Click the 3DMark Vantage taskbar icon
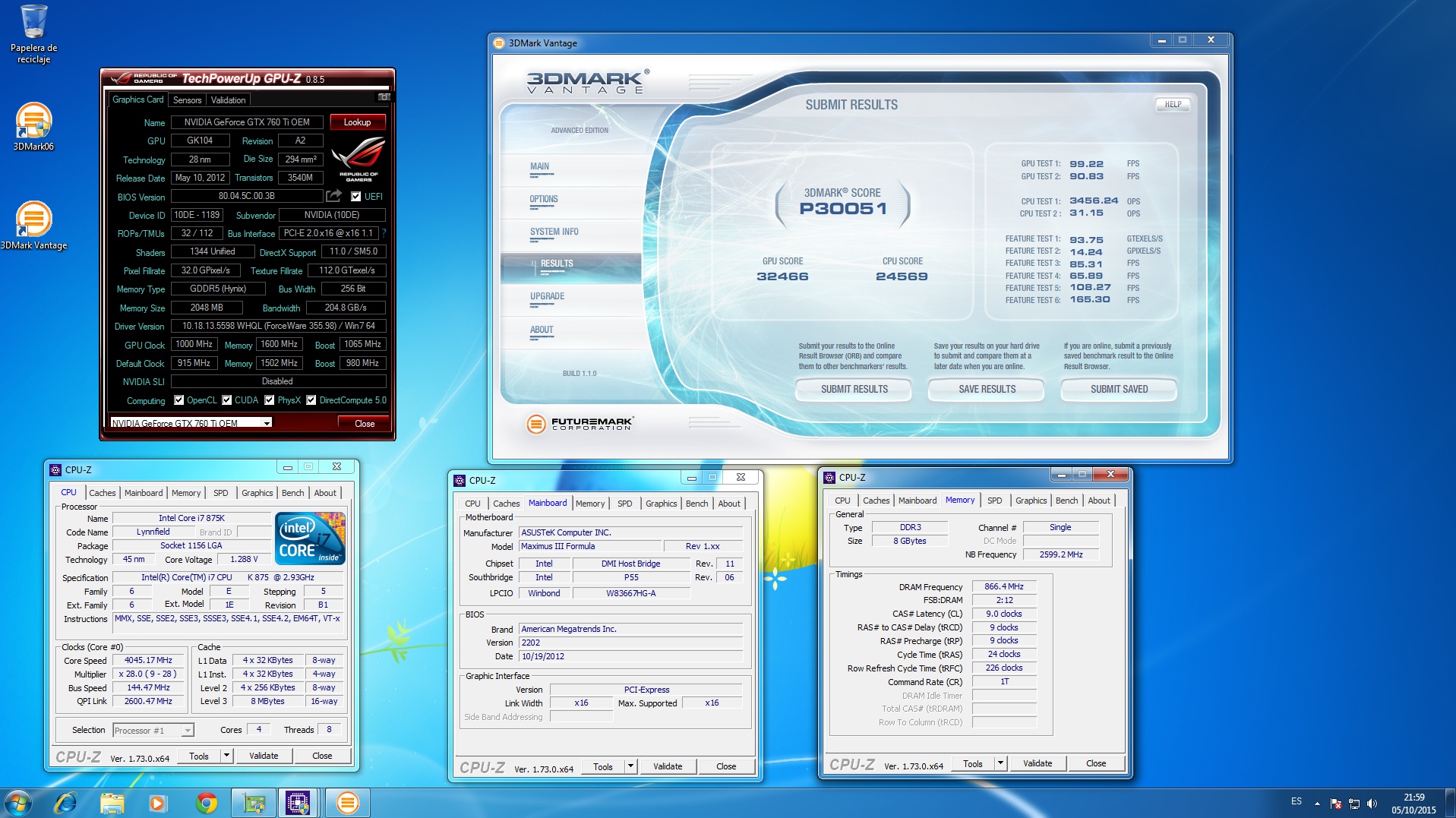This screenshot has height=818, width=1456. [347, 803]
